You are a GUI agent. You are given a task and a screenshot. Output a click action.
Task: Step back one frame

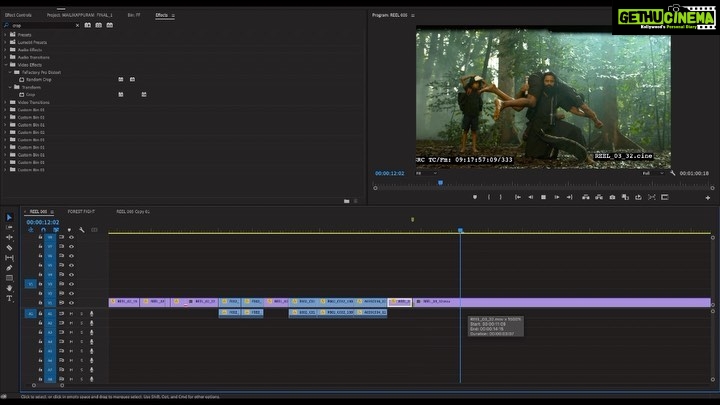(x=530, y=197)
